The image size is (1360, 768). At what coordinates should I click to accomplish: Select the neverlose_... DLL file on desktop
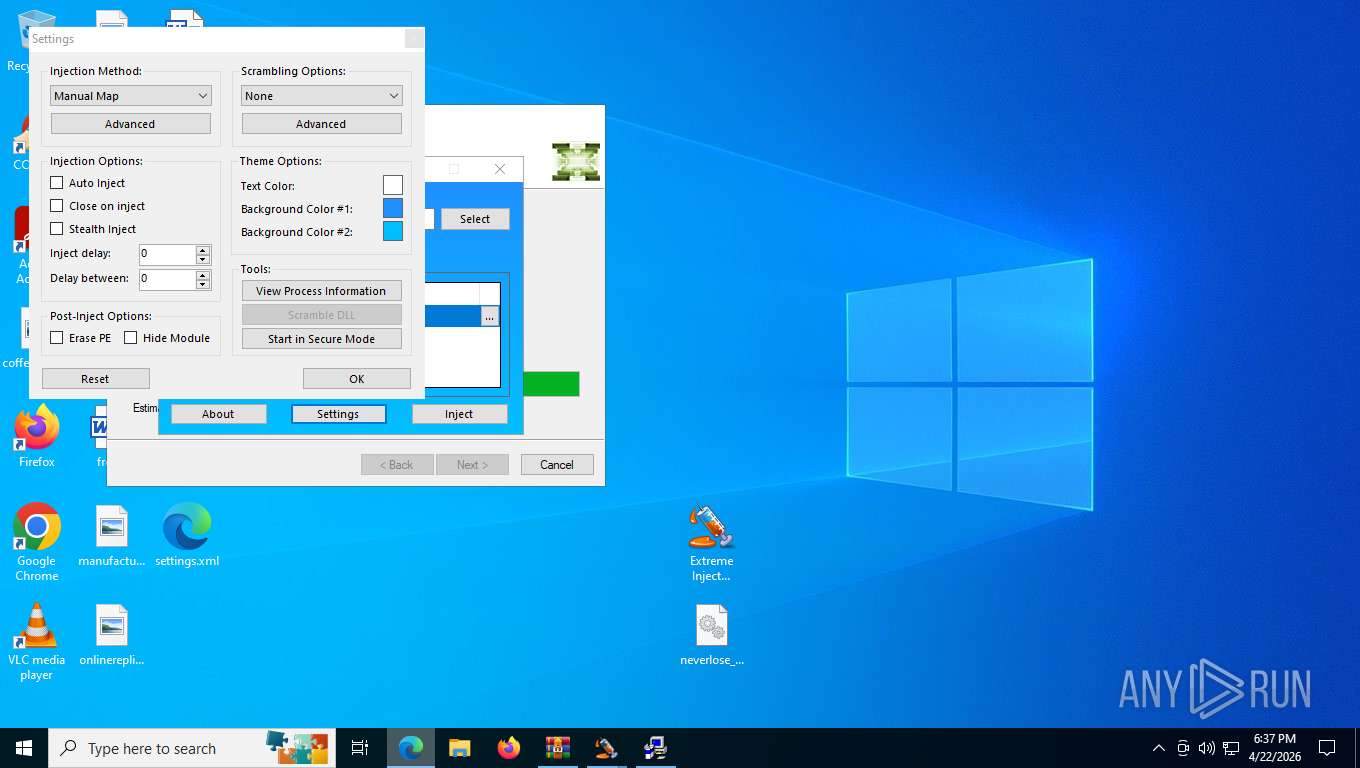pos(712,635)
